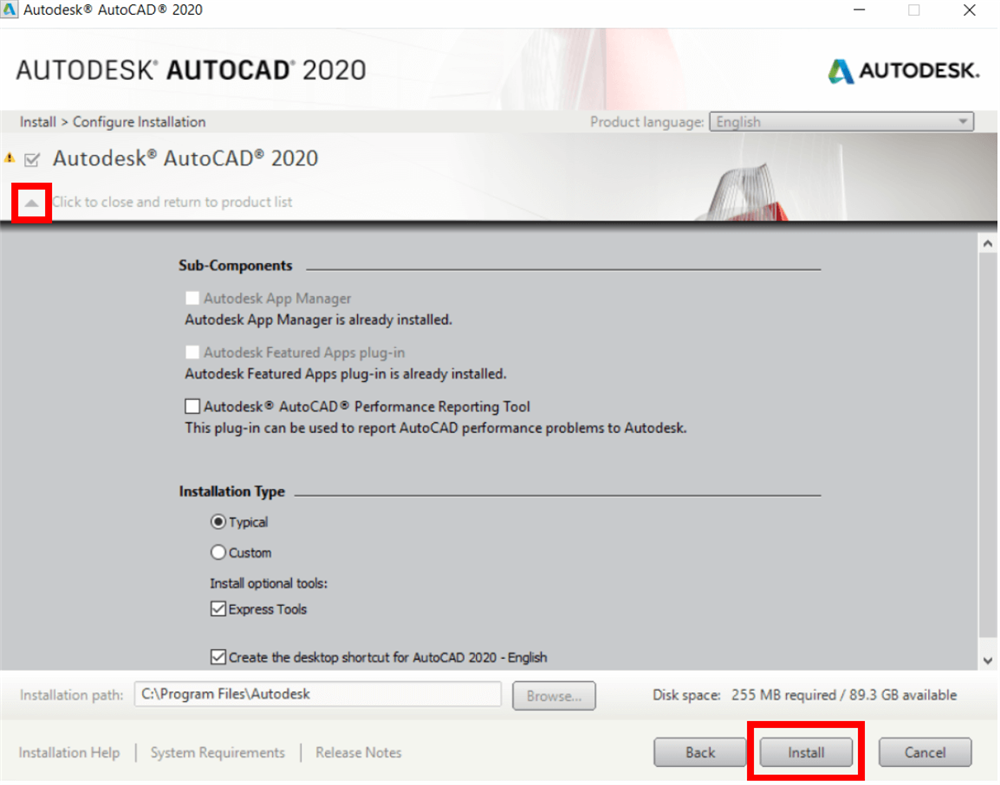
Task: Click the Installation path text field
Action: coord(318,694)
